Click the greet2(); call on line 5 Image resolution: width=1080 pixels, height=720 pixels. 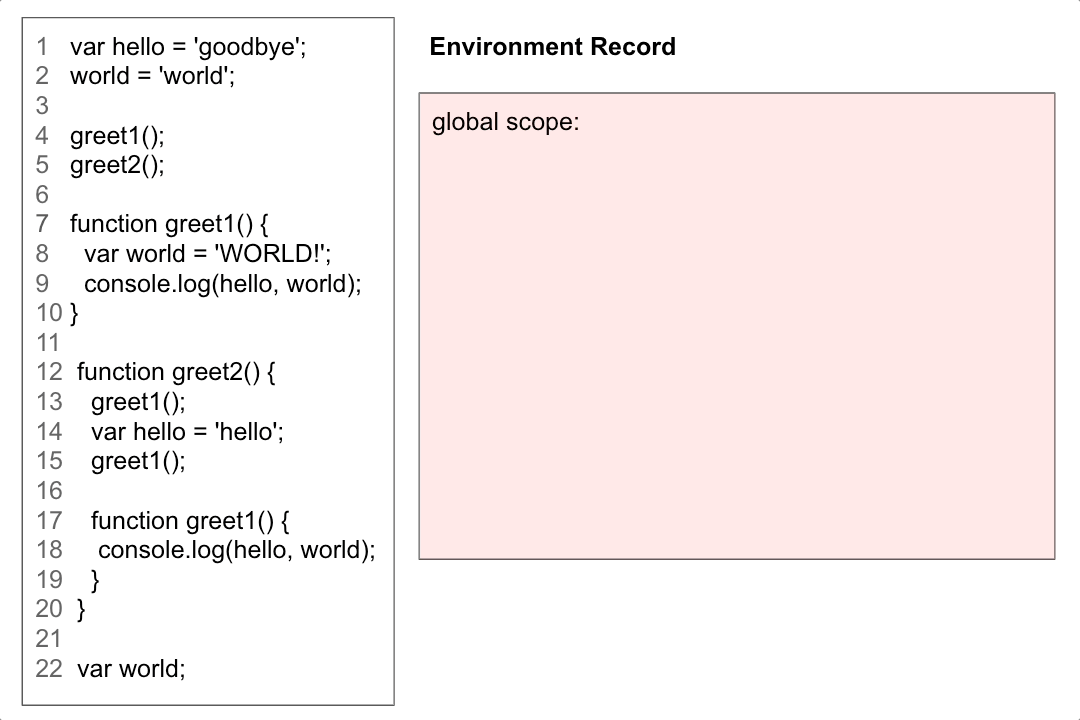pyautogui.click(x=117, y=165)
